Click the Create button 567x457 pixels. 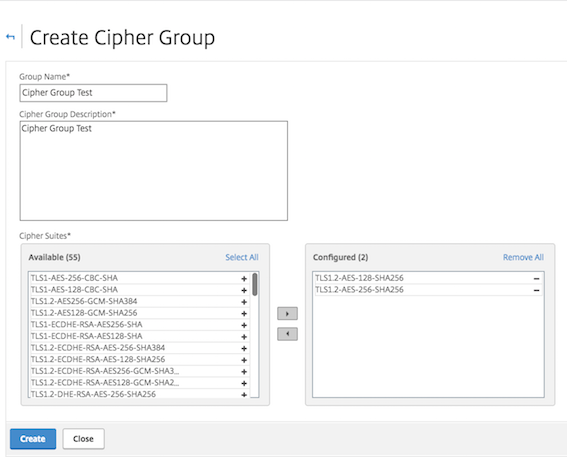[x=33, y=439]
